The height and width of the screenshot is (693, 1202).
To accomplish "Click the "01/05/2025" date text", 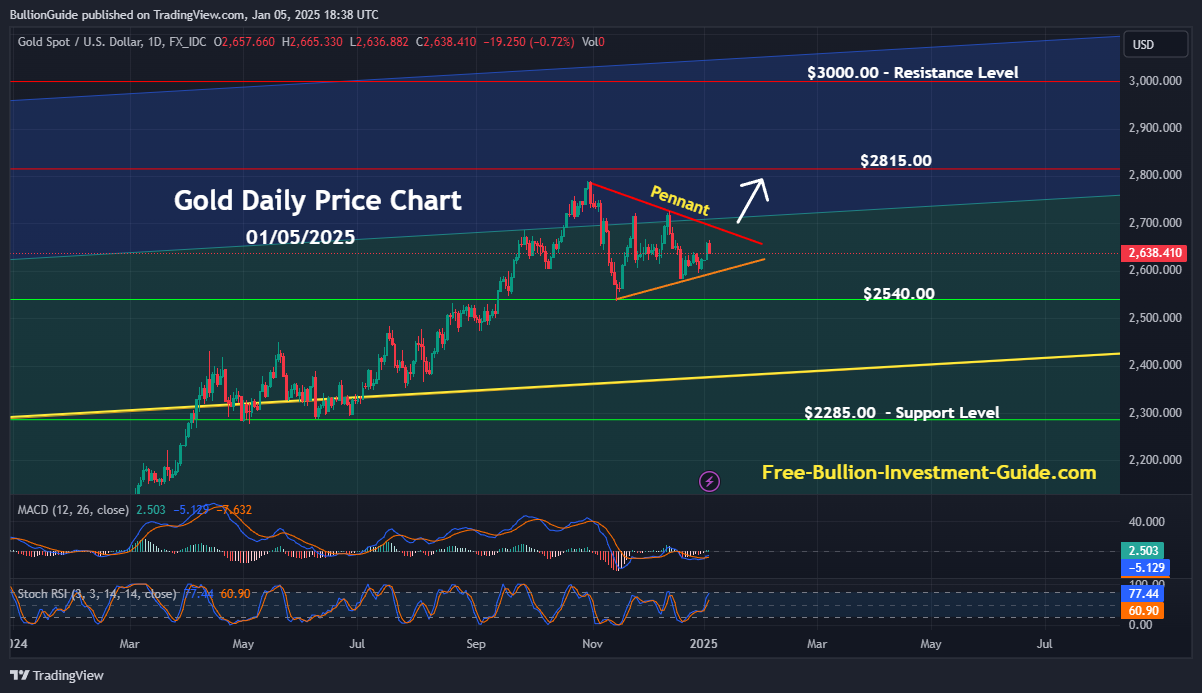I will coord(300,237).
